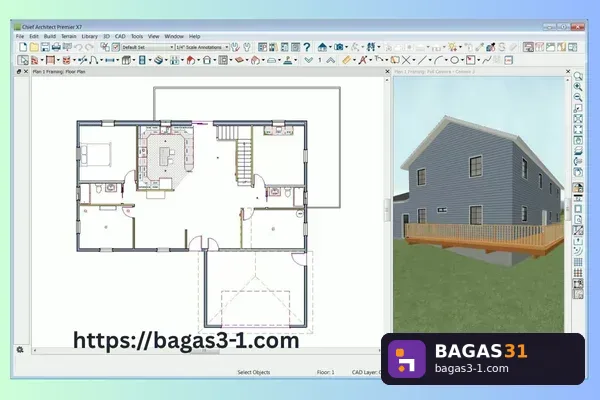
Task: Open the Terrain menu
Action: coord(68,36)
